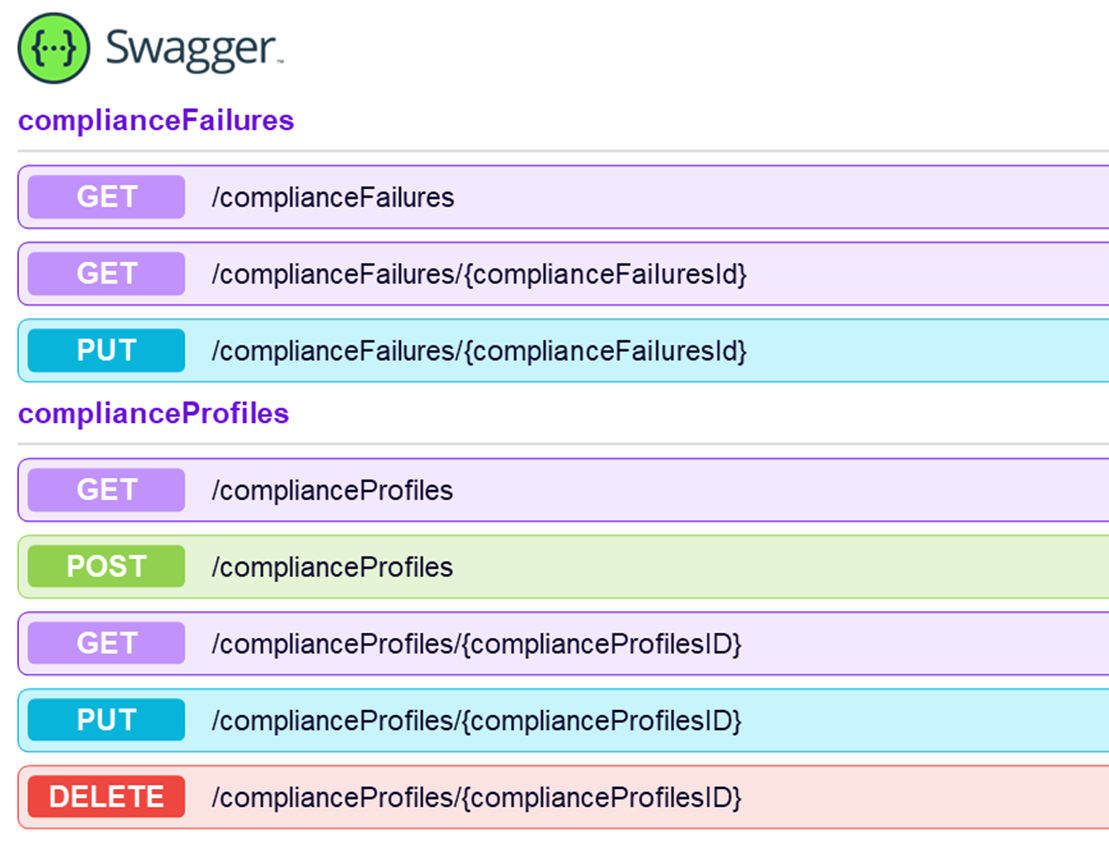Click the POST badge on /complianceProfiles

click(104, 566)
